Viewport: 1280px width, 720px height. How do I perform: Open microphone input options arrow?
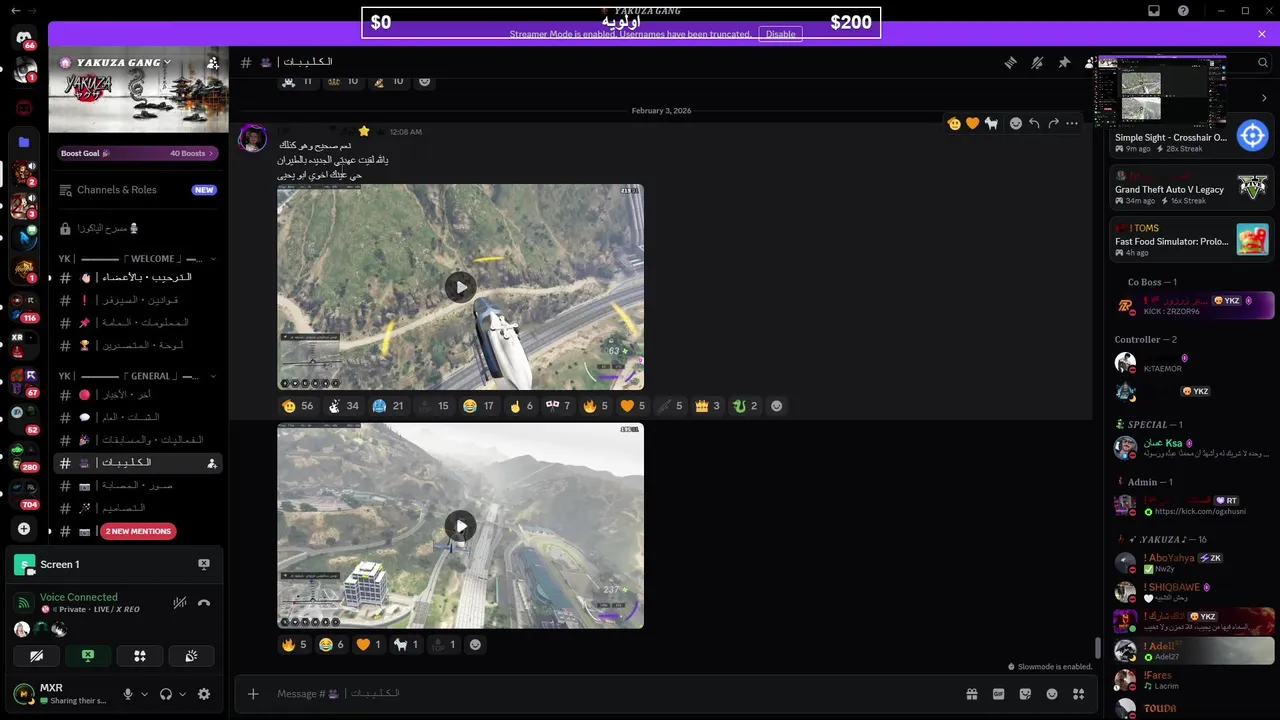click(144, 694)
